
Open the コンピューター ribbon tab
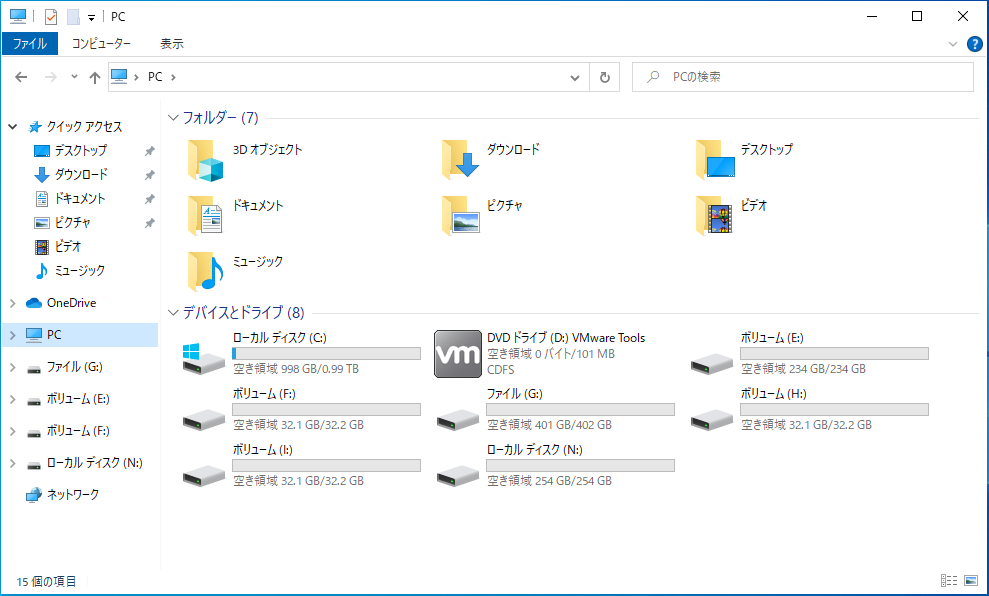tap(101, 44)
